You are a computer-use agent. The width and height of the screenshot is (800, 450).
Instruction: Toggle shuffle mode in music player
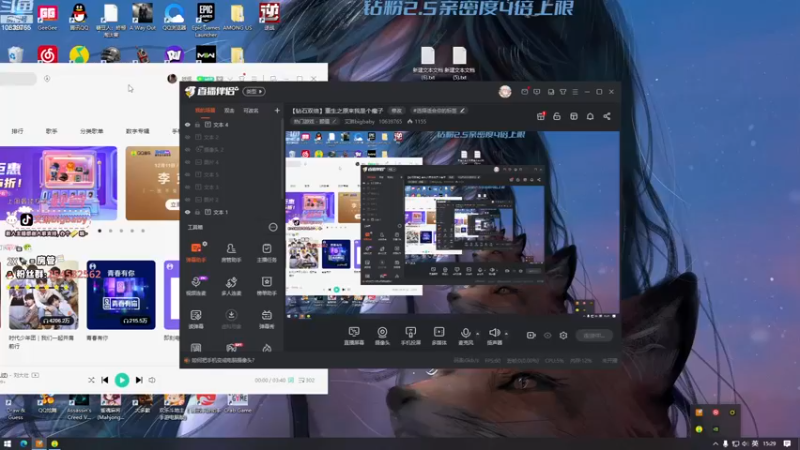click(x=91, y=380)
